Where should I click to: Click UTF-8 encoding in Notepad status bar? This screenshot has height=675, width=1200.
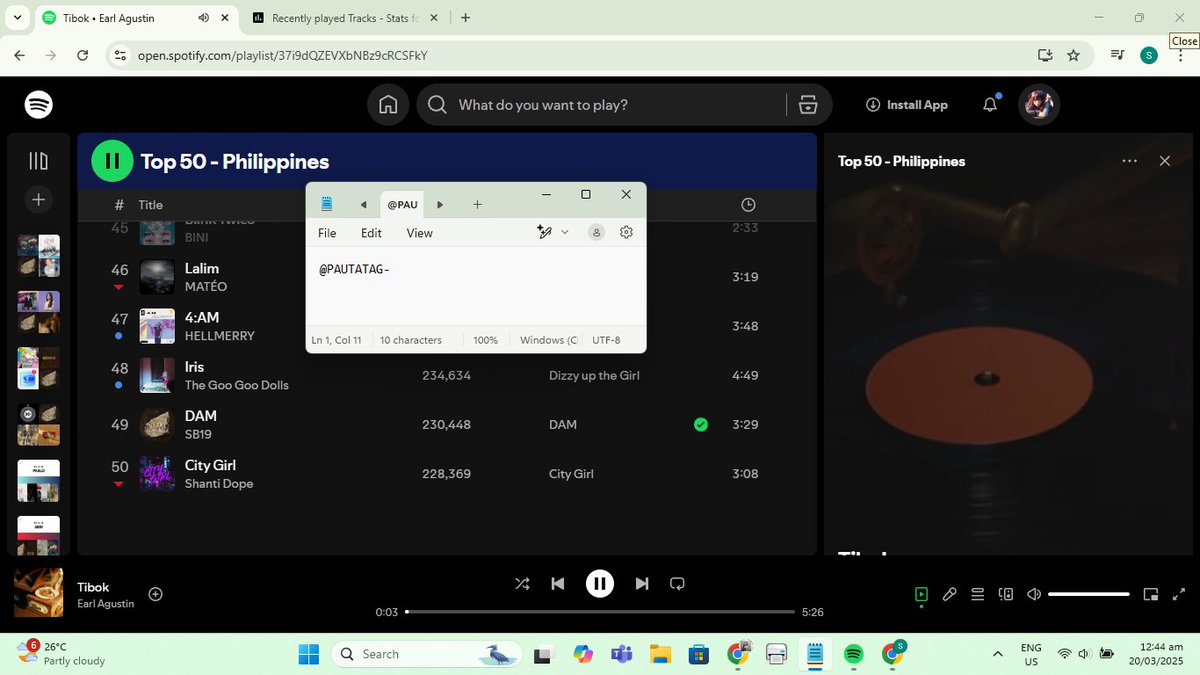(606, 340)
